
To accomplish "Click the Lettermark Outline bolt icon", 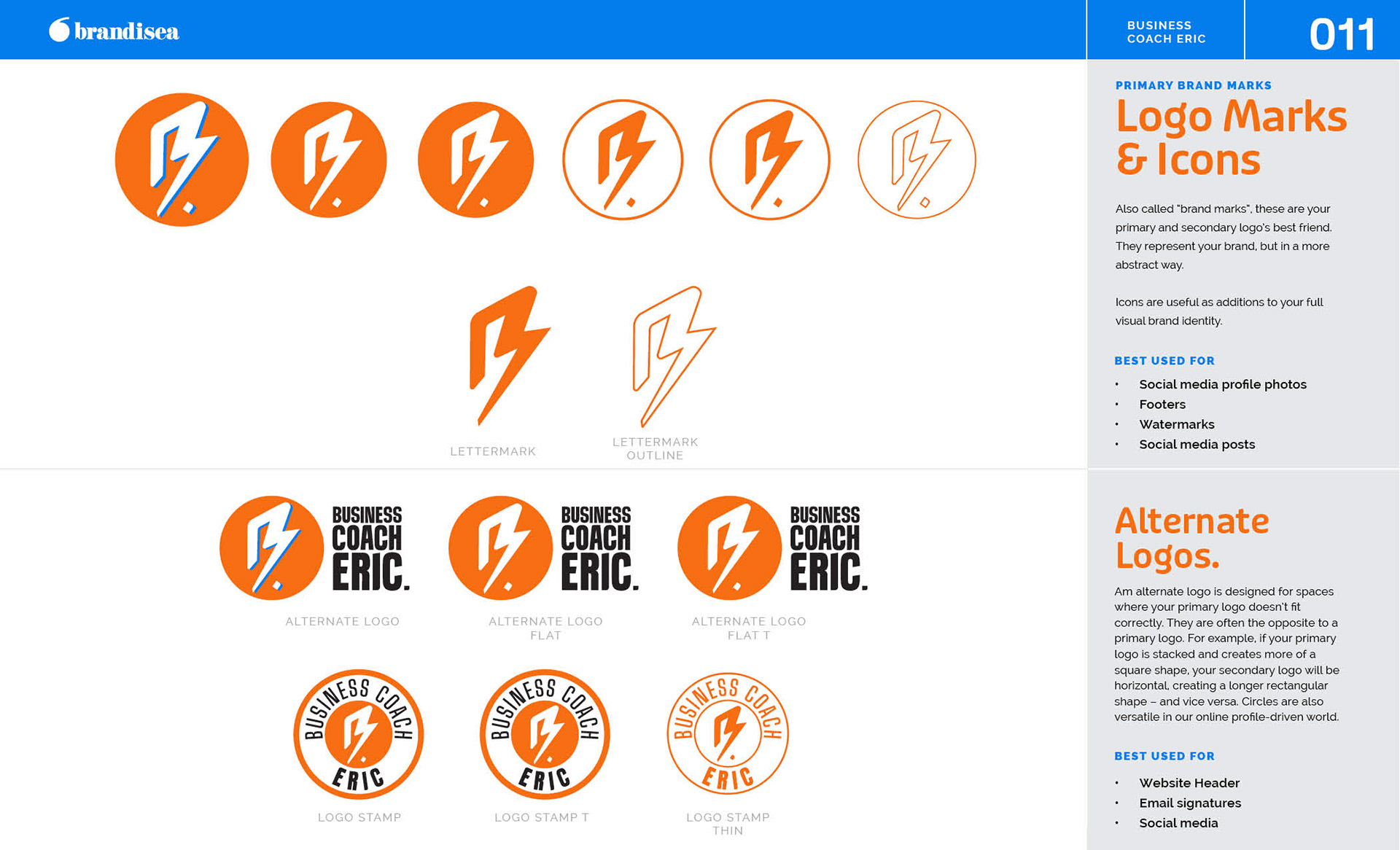I will 674,356.
